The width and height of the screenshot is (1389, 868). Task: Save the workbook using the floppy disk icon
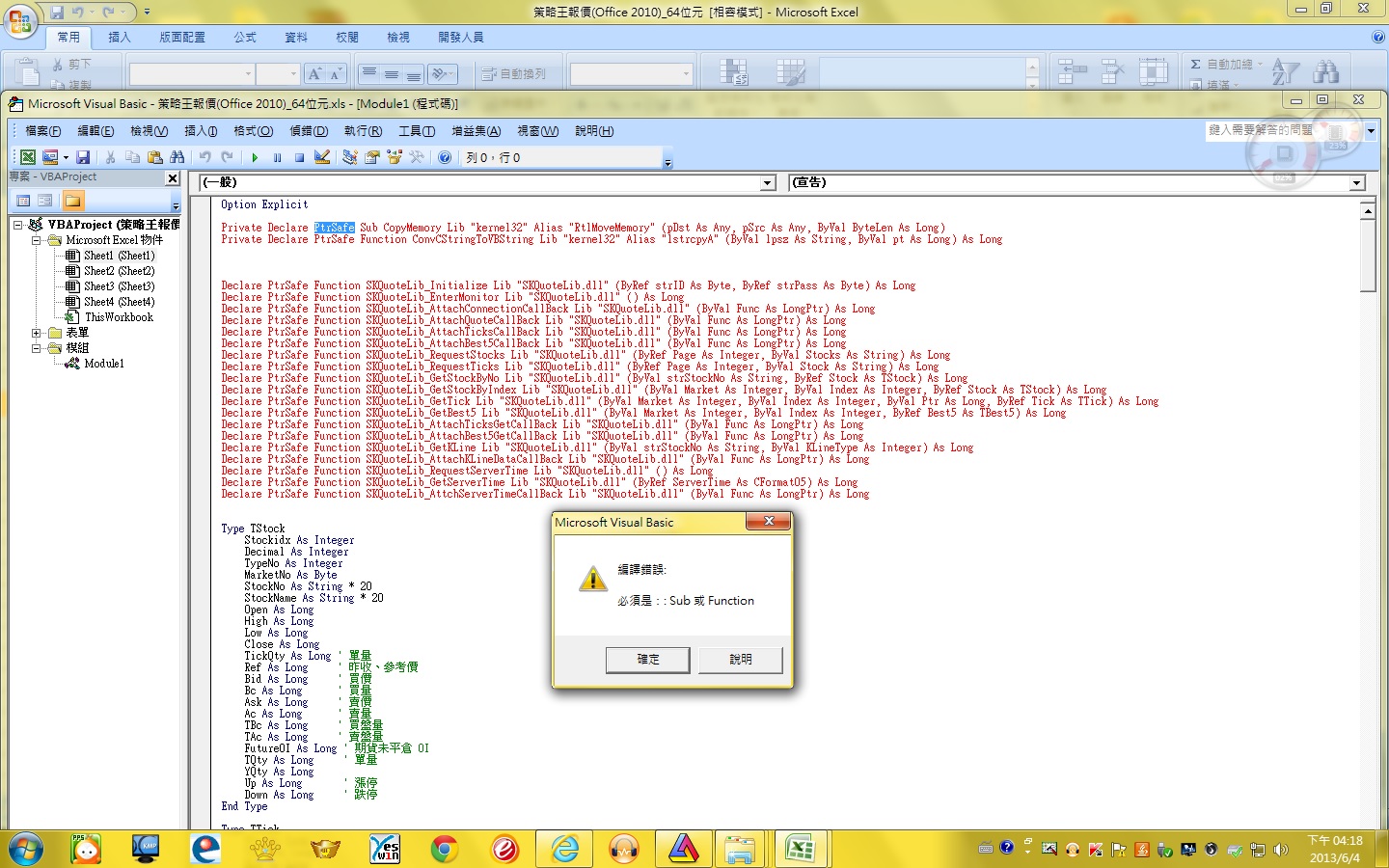pos(83,157)
